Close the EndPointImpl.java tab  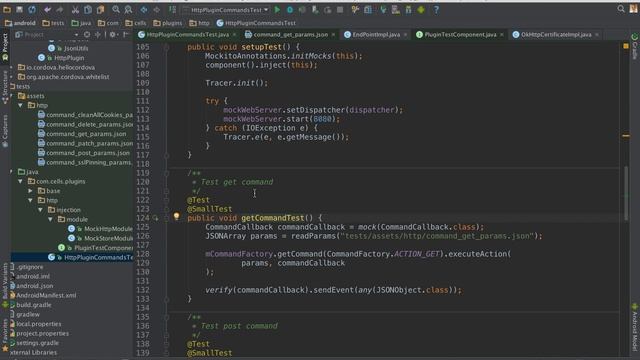click(405, 35)
